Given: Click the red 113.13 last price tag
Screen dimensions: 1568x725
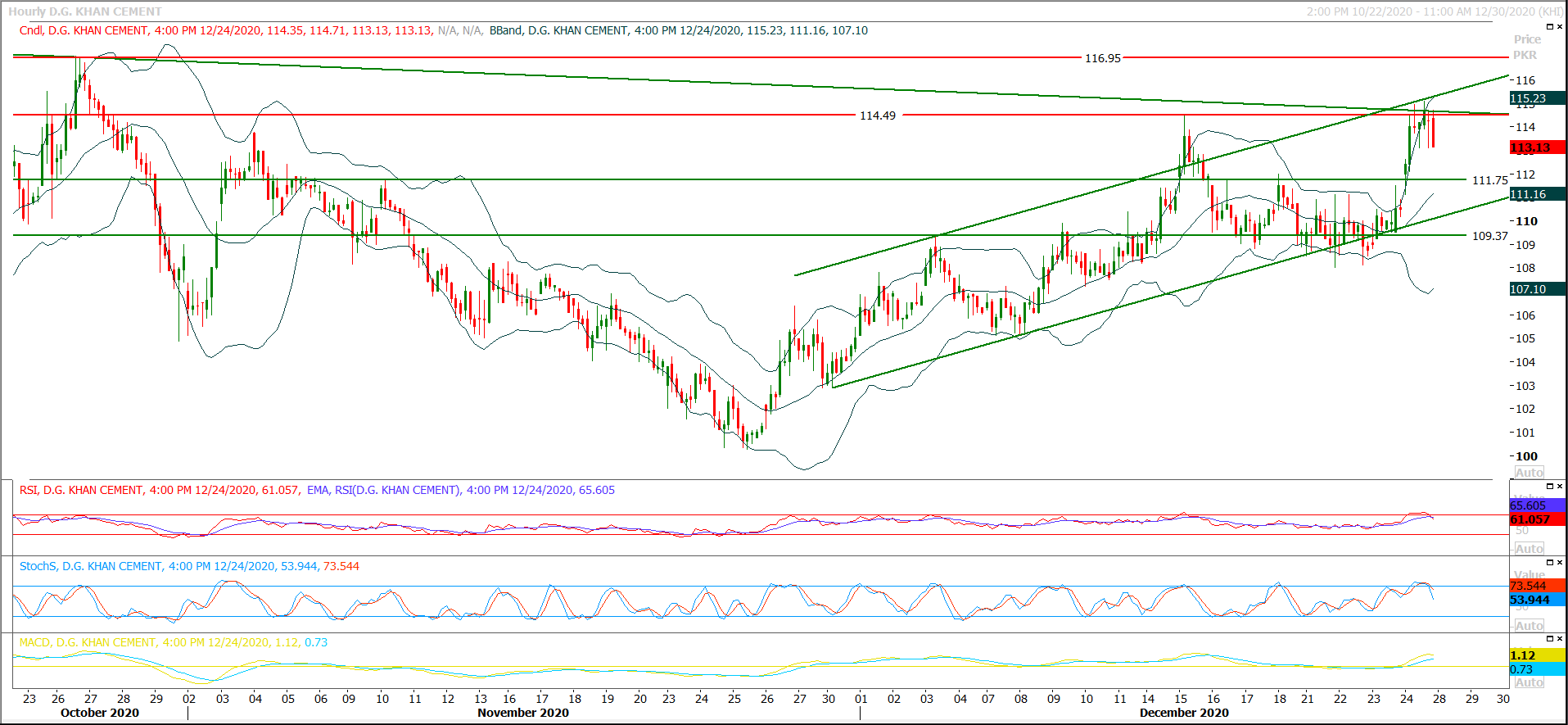Looking at the screenshot, I should tap(1536, 147).
